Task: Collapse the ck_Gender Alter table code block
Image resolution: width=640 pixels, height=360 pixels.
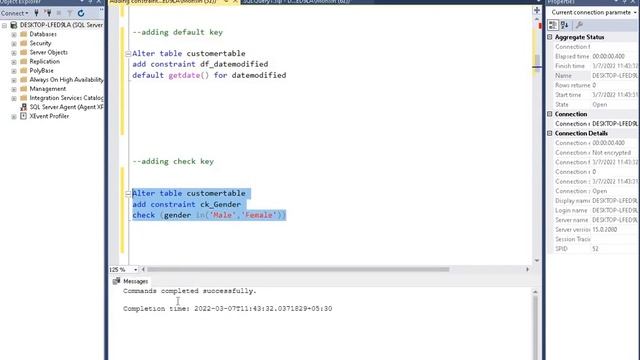Action: (x=128, y=193)
